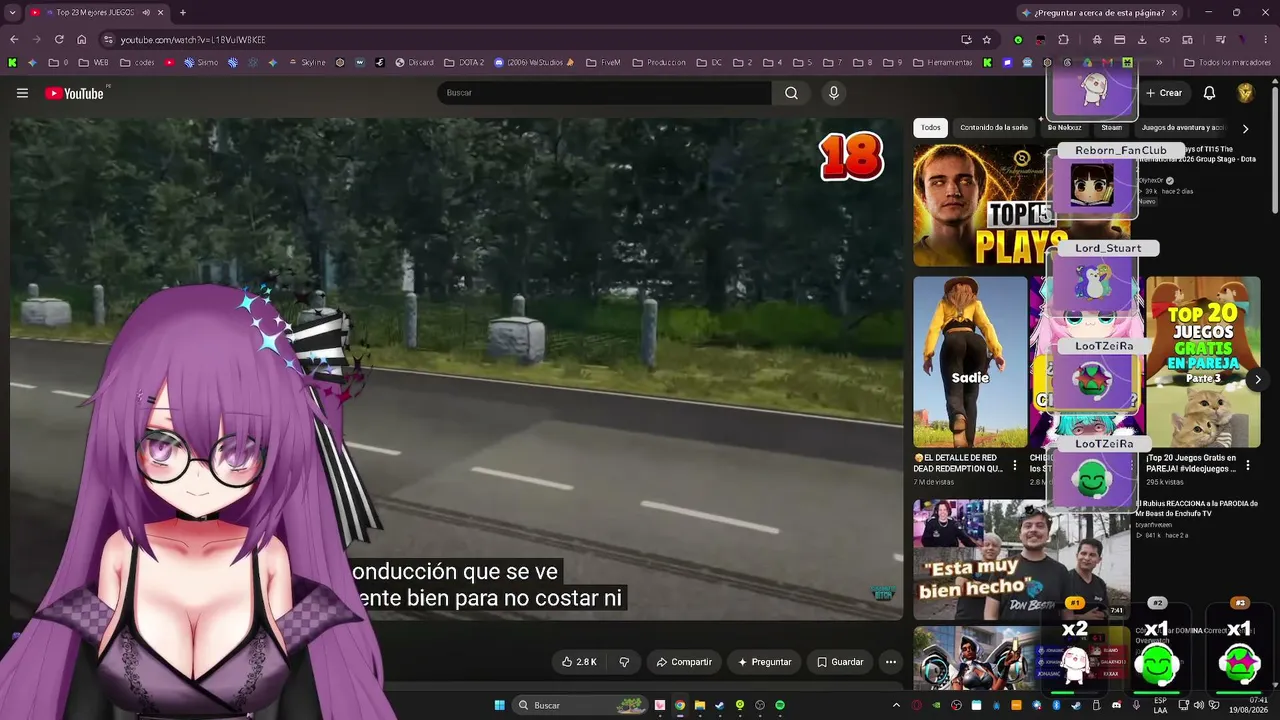Click the address bar URL
The image size is (1280, 720).
tap(193, 39)
